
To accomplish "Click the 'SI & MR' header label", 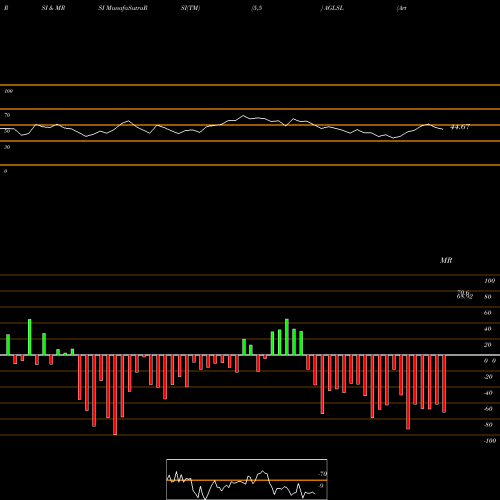I will point(53,8).
